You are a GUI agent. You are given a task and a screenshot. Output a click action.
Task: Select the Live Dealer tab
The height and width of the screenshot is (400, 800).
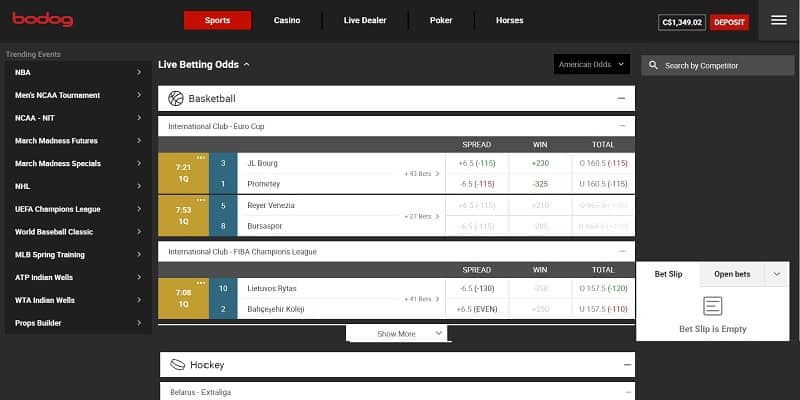point(365,20)
